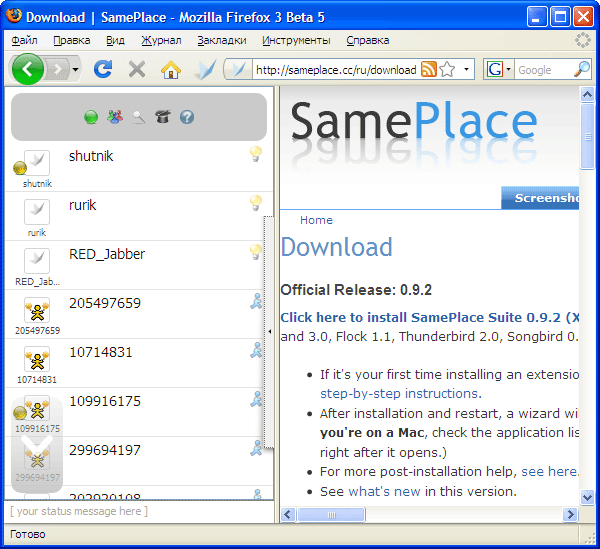
Task: Go to the Home page icon
Action: point(171,70)
